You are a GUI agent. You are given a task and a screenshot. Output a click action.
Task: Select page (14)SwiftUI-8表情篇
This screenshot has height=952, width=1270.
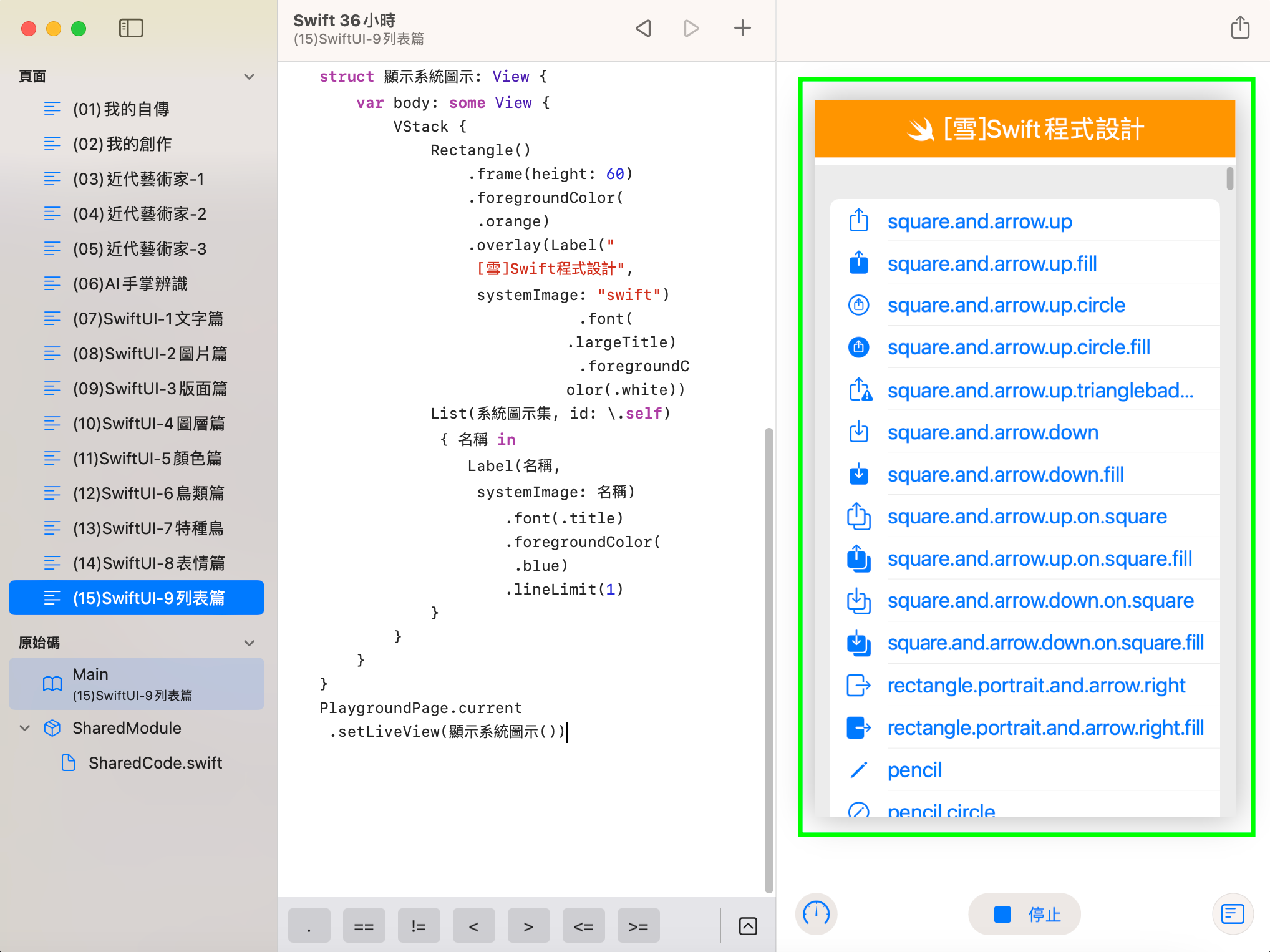(x=148, y=563)
